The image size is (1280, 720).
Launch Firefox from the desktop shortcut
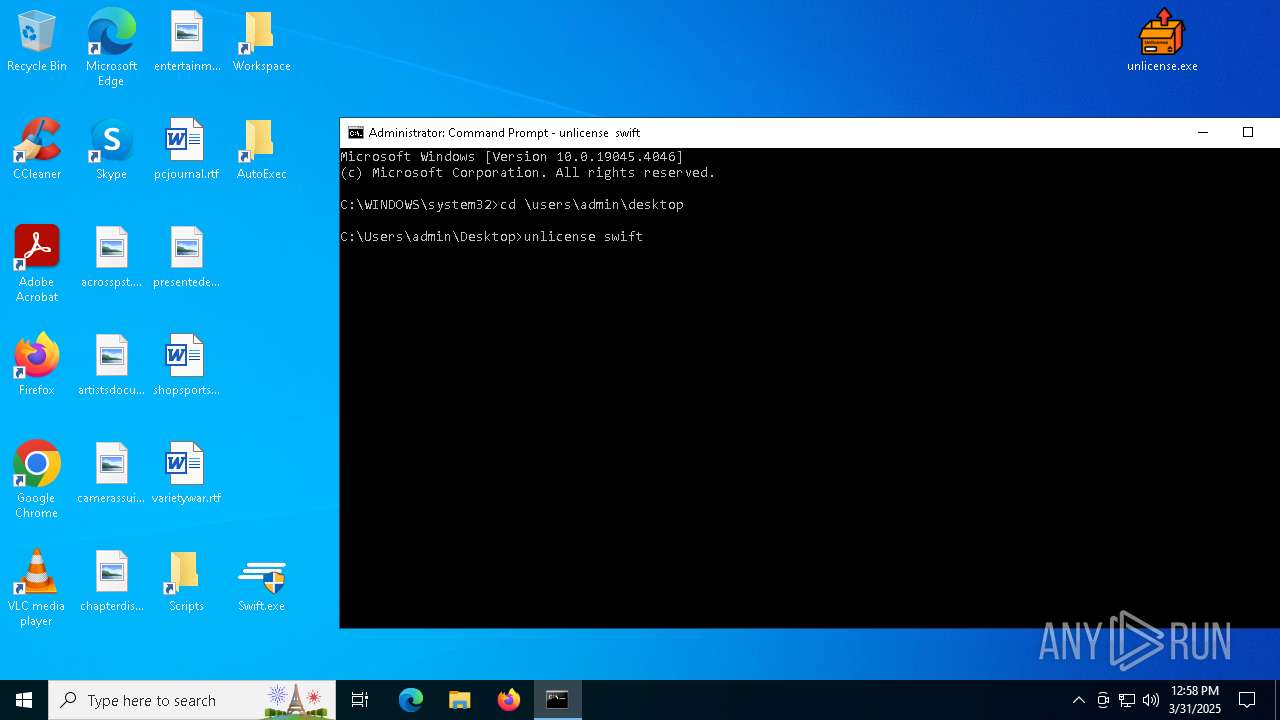click(x=37, y=366)
